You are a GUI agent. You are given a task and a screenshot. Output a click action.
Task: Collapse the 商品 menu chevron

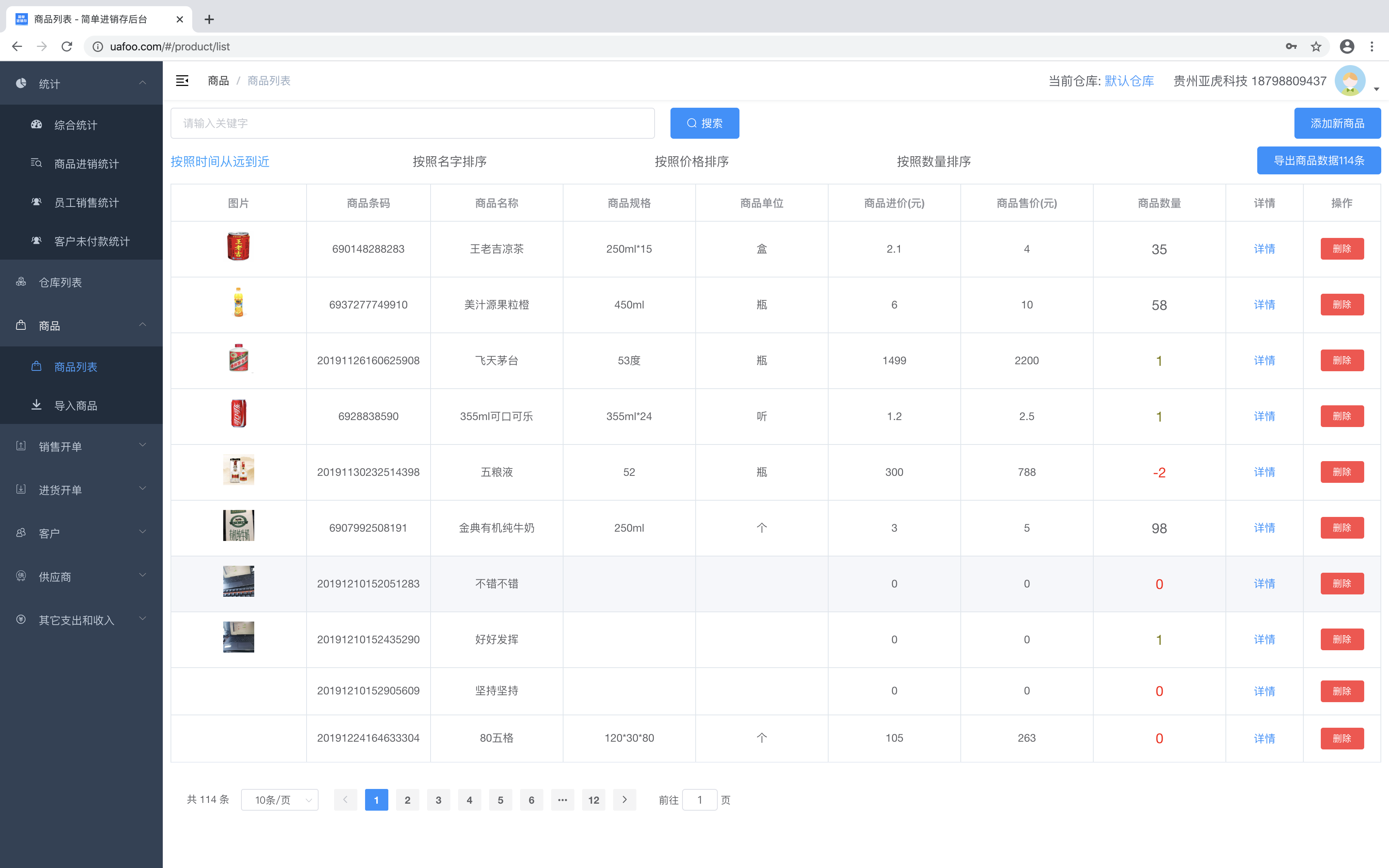[142, 325]
